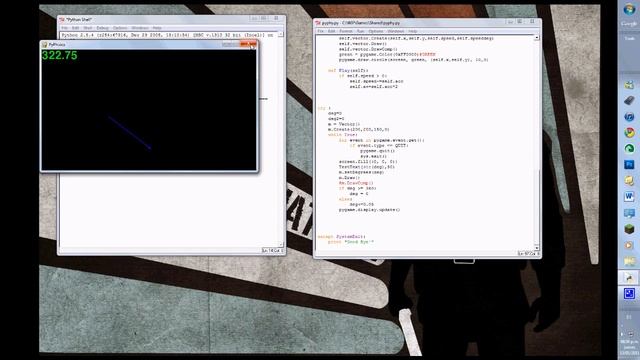Click the commented '#m.DrawComp()' line
This screenshot has height=360, width=640.
click(x=356, y=183)
